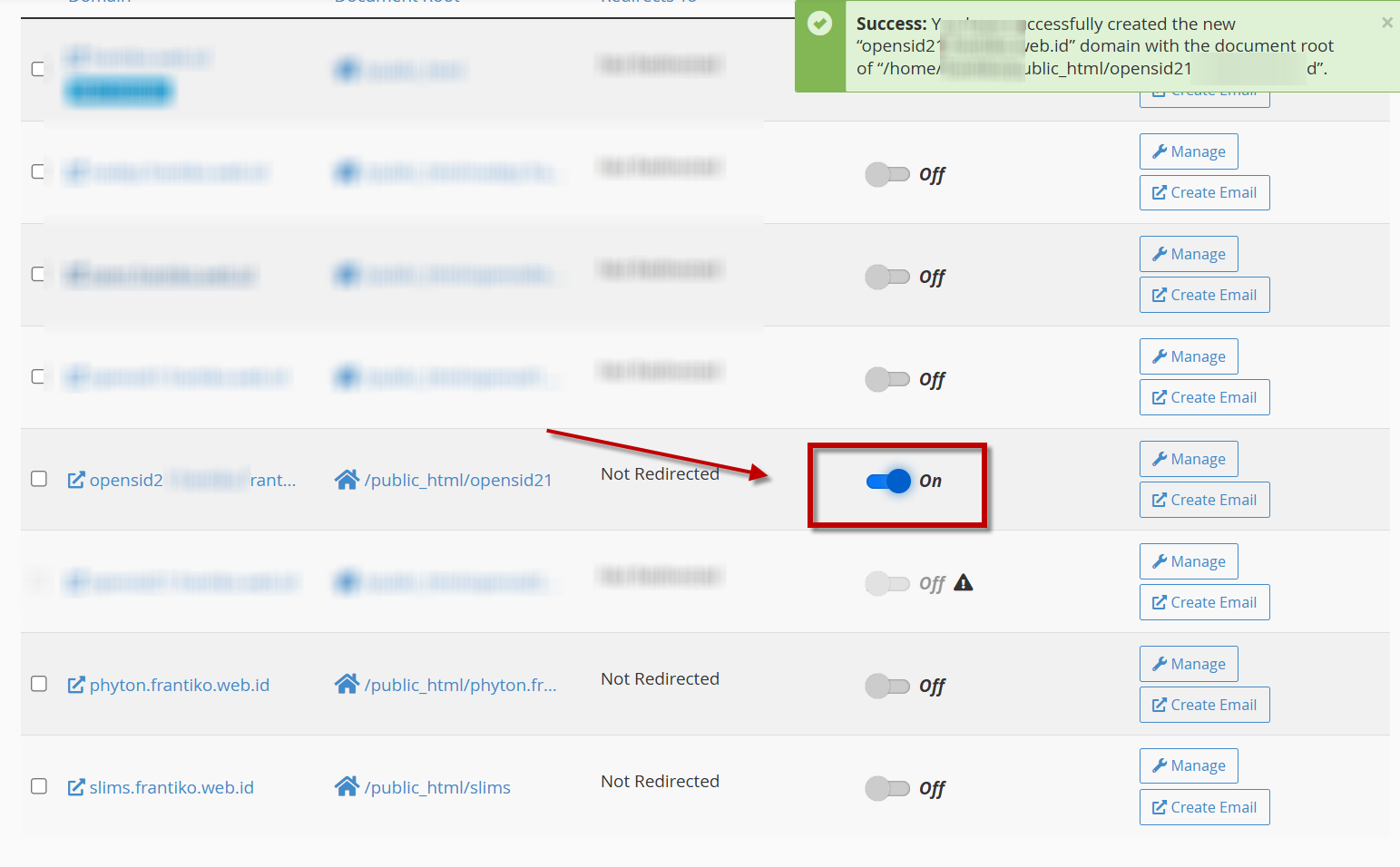Click the home icon beside /public_html/opensid21

coord(347,479)
